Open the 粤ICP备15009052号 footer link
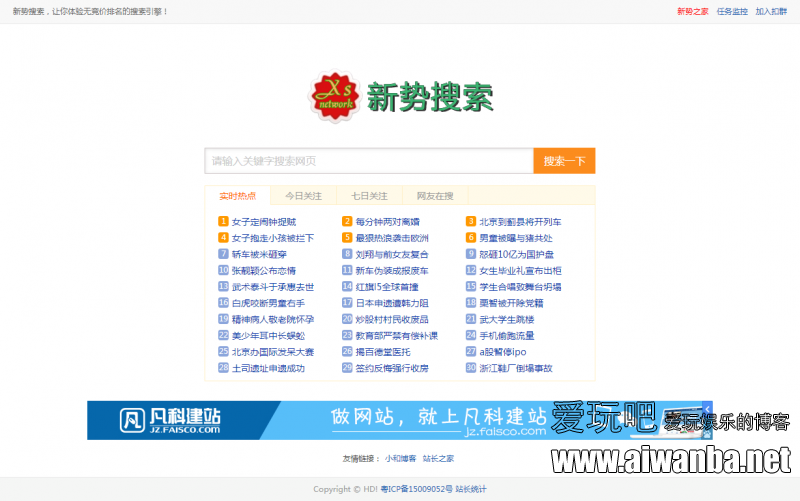800x501 pixels. tap(416, 489)
